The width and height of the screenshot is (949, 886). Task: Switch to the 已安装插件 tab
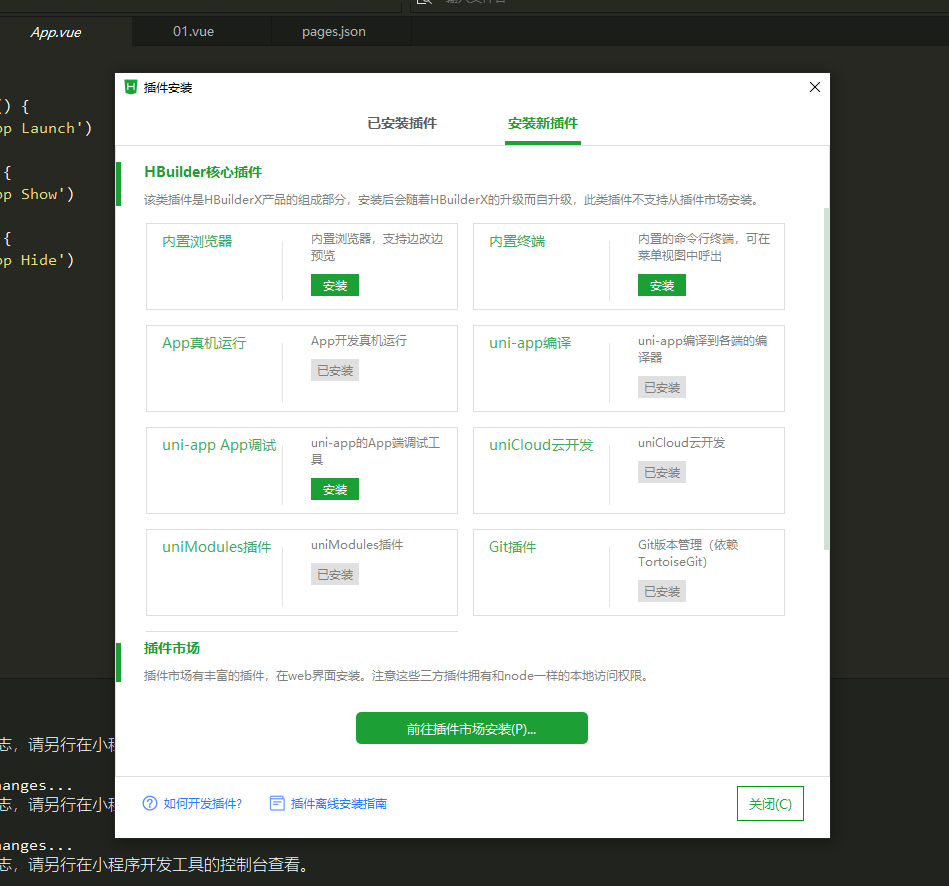(x=402, y=123)
